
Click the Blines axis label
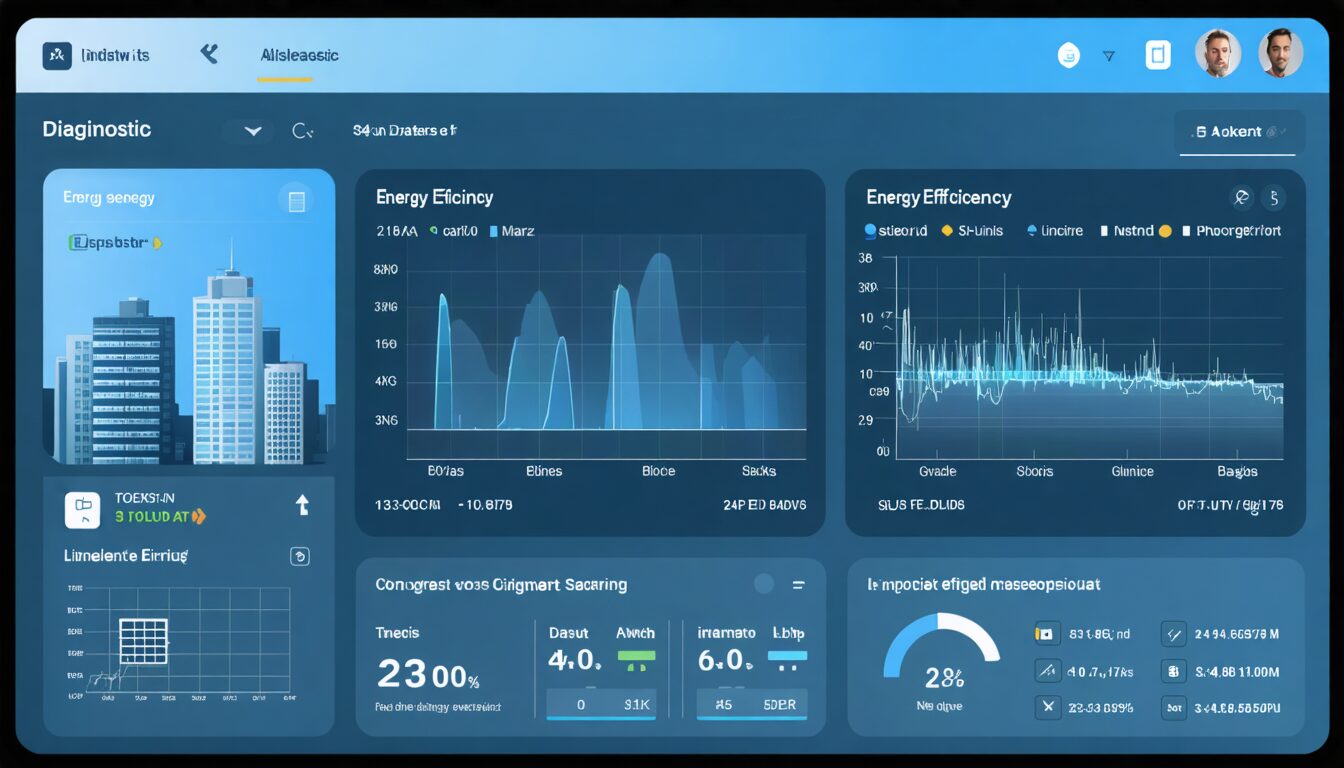click(544, 471)
